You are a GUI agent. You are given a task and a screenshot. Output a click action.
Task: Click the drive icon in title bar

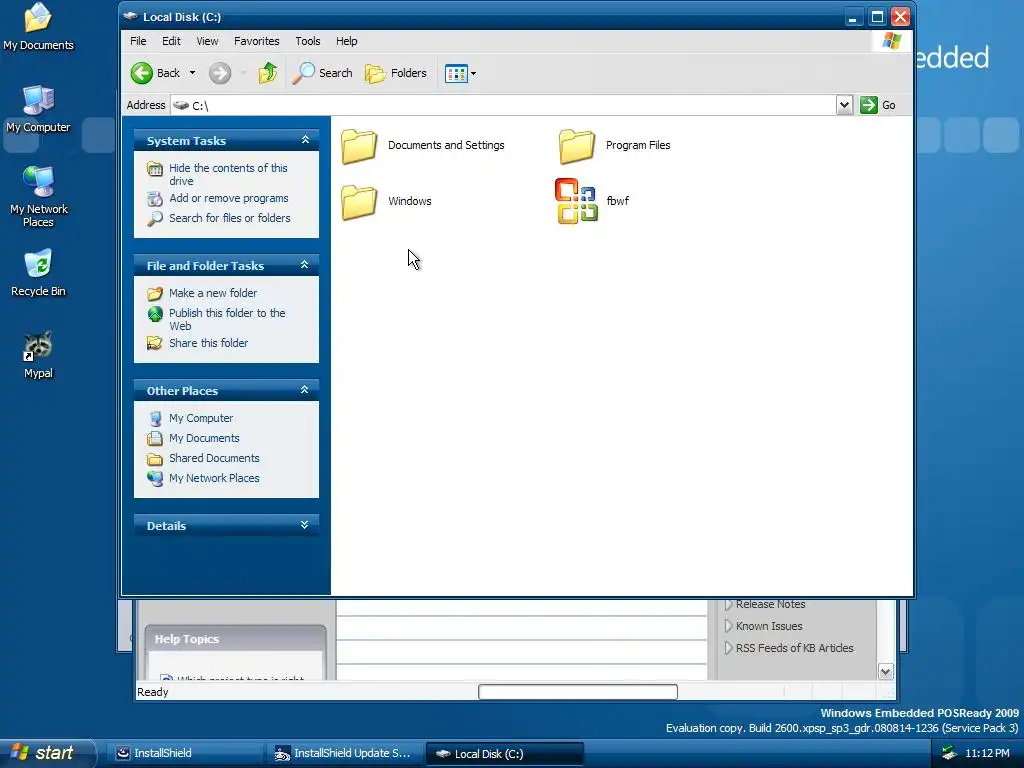(x=130, y=16)
